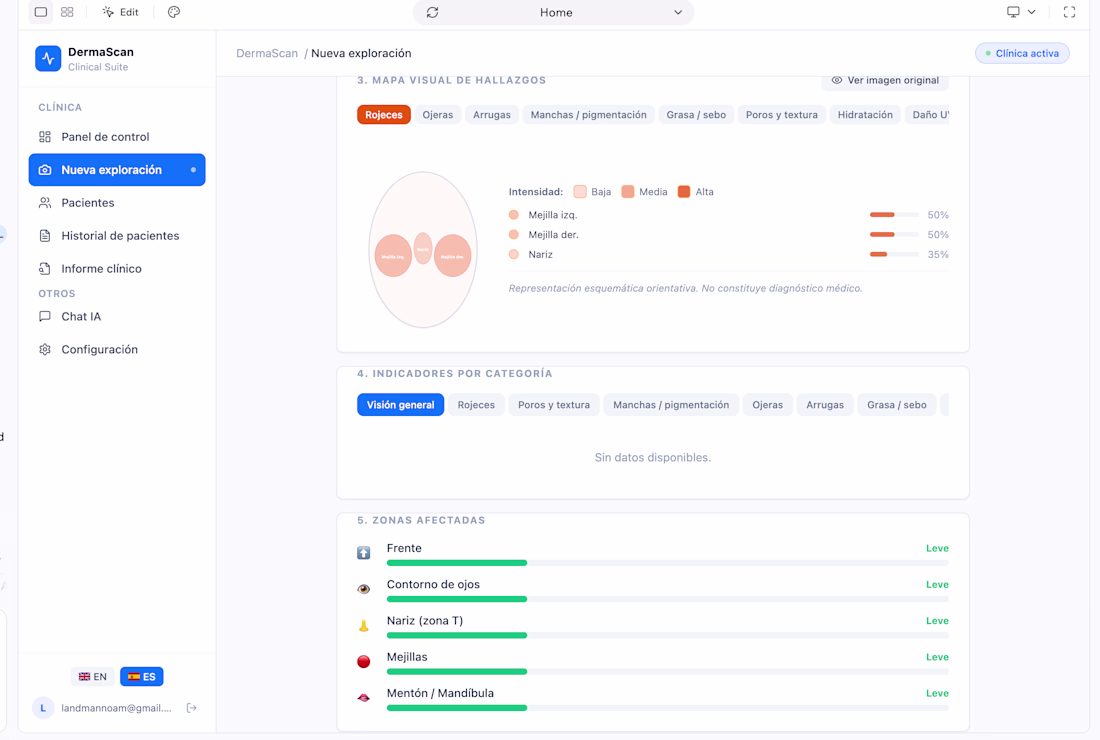Screen dimensions: 1100x740
Task: Click the Frente severity progress bar
Action: [x=667, y=563]
